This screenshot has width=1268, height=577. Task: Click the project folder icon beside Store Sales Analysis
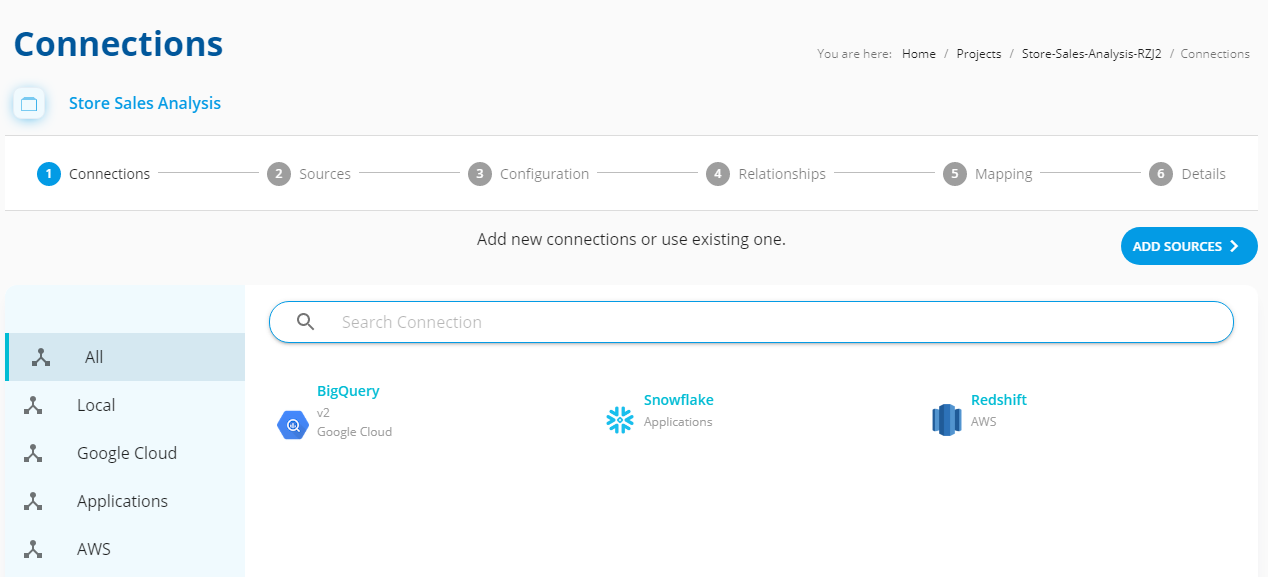point(29,104)
